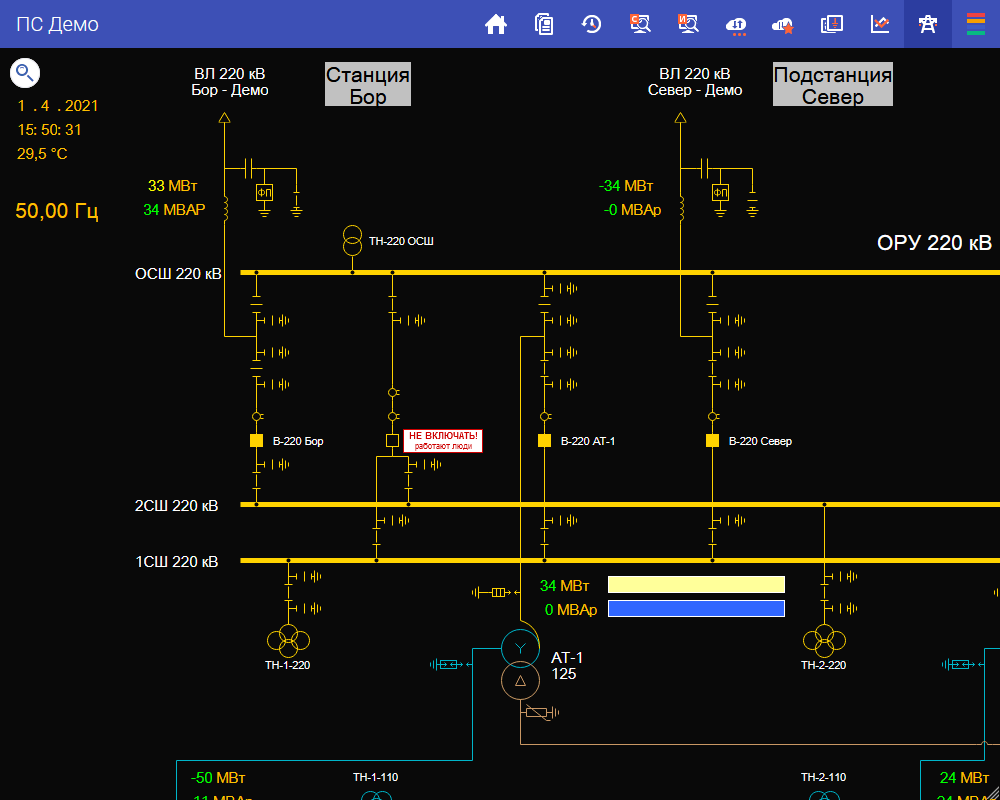Select the АТ-1 autotransformer symbol
This screenshot has height=800, width=1000.
(x=520, y=663)
